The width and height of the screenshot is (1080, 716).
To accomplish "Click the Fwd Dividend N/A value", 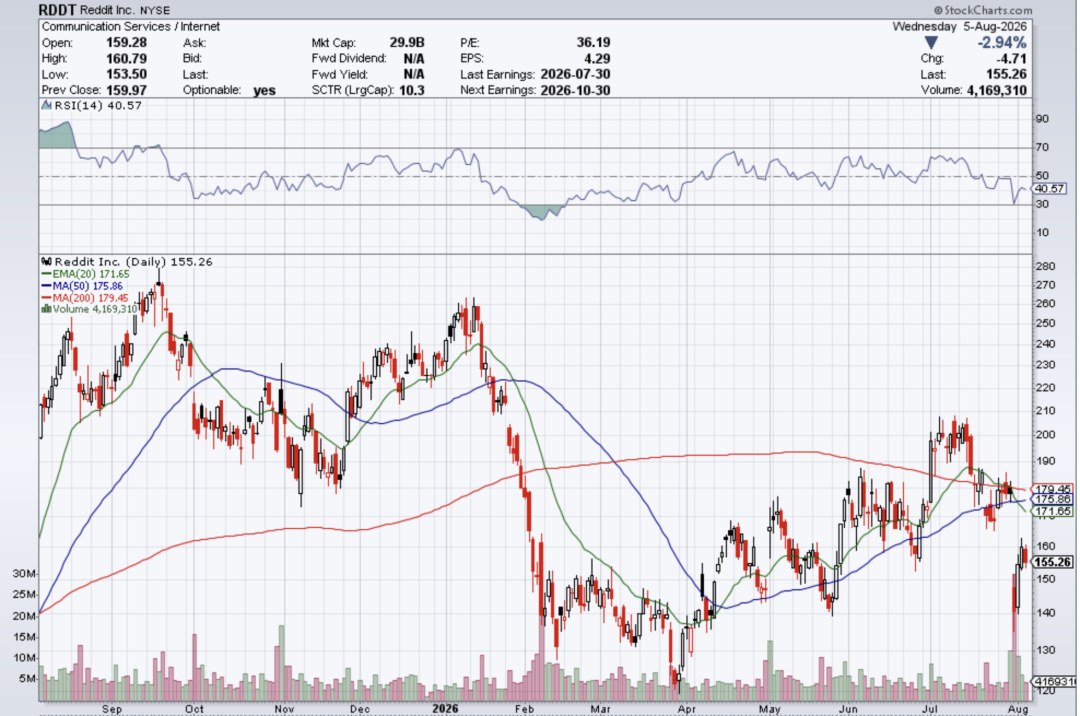I will [414, 59].
